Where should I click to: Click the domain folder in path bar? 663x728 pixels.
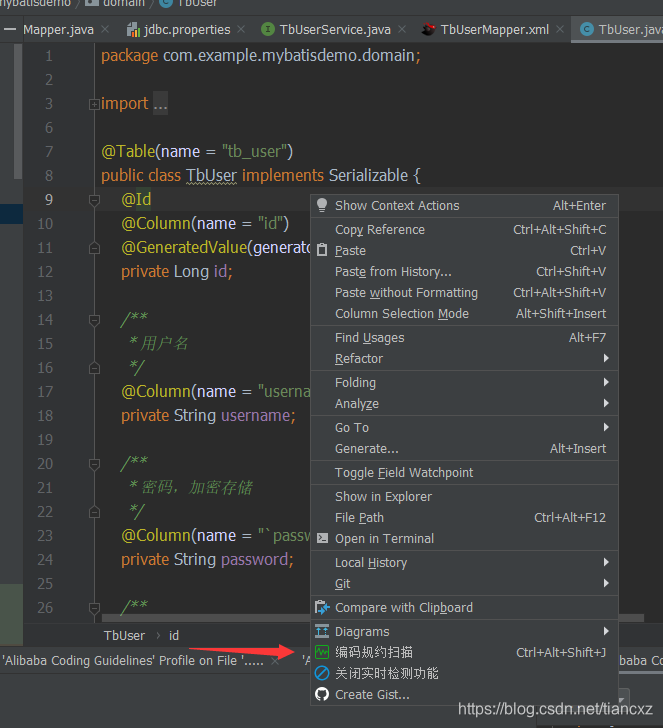116,4
